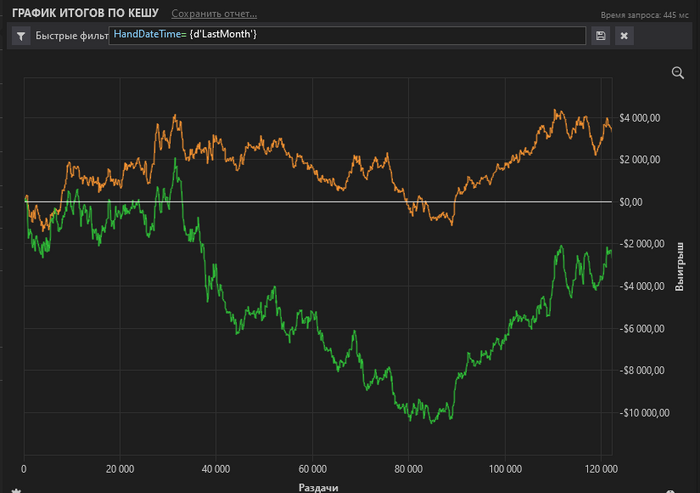Open the chart zoom magnifier tool
This screenshot has width=700, height=493.
[678, 73]
